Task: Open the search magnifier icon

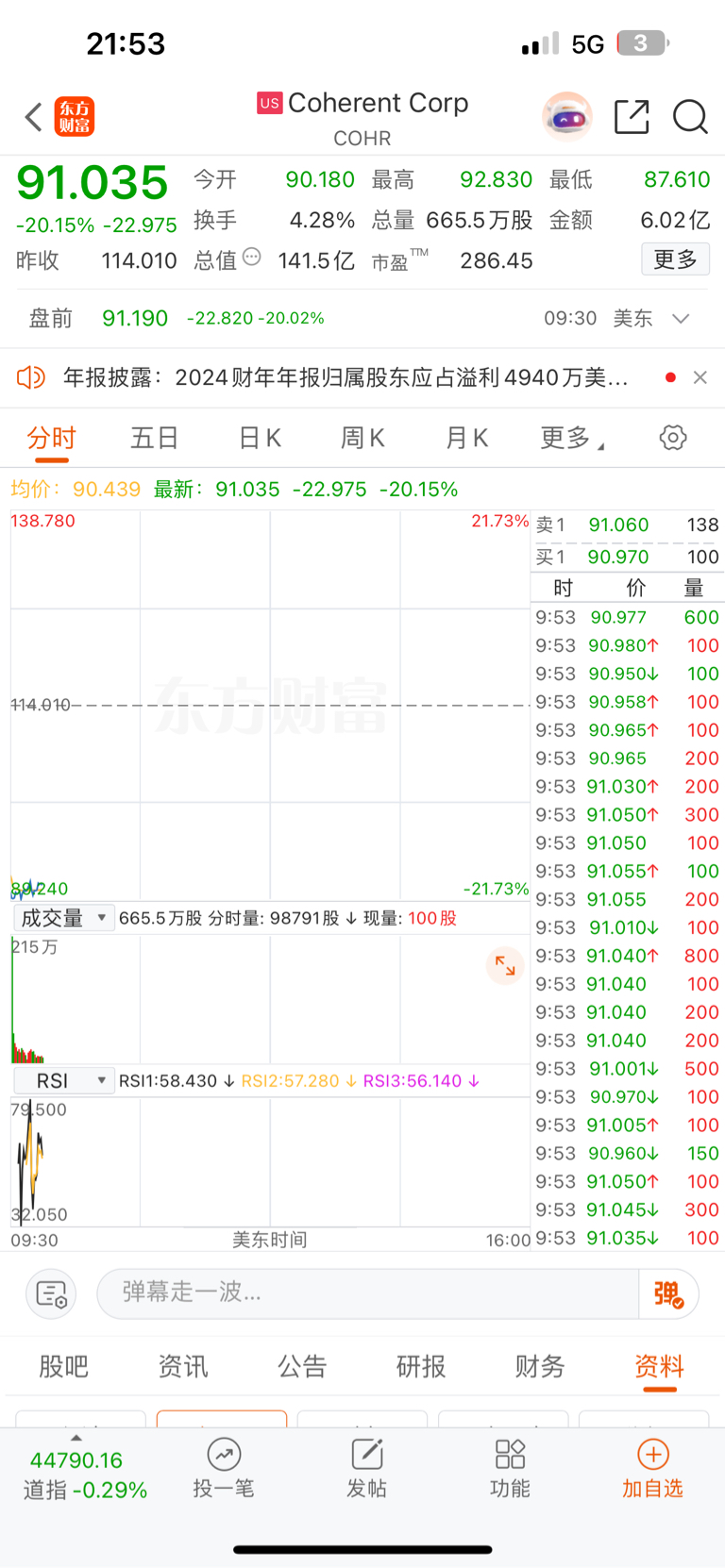Action: tap(690, 117)
